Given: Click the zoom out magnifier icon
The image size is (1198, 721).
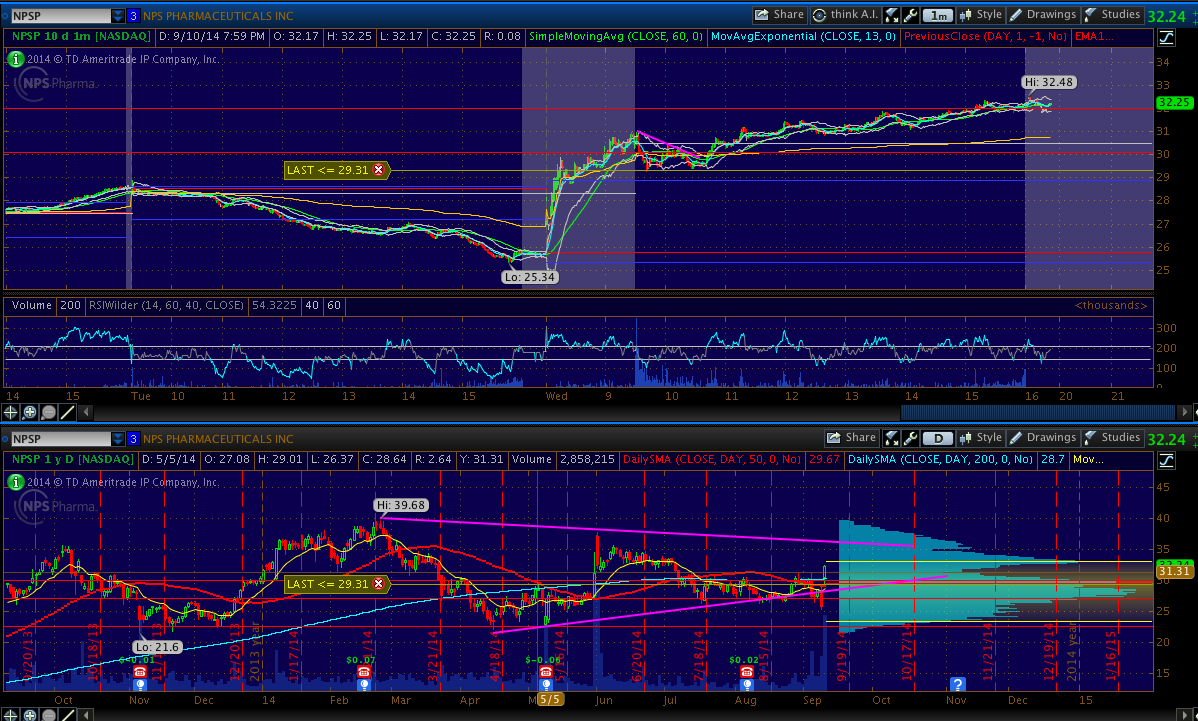Looking at the screenshot, I should (49, 412).
